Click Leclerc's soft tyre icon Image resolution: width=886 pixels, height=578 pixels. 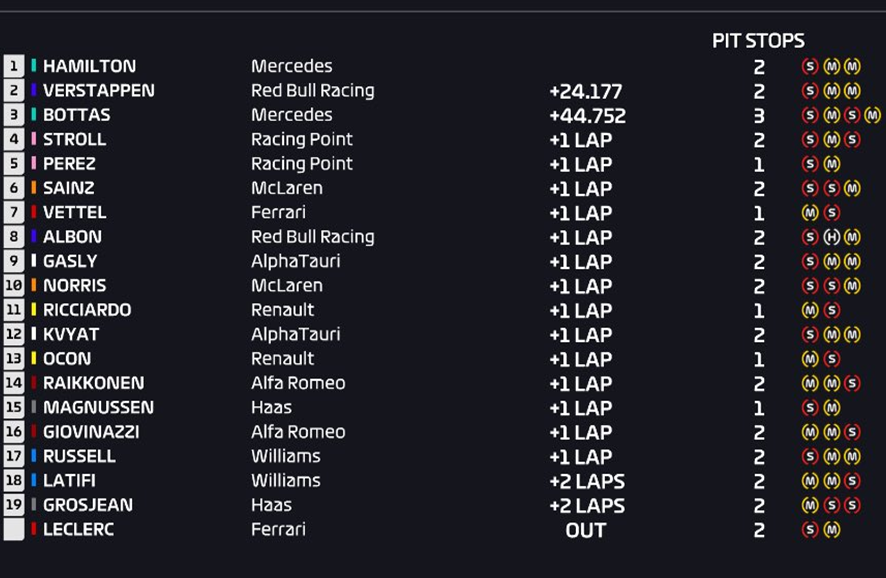pyautogui.click(x=810, y=529)
